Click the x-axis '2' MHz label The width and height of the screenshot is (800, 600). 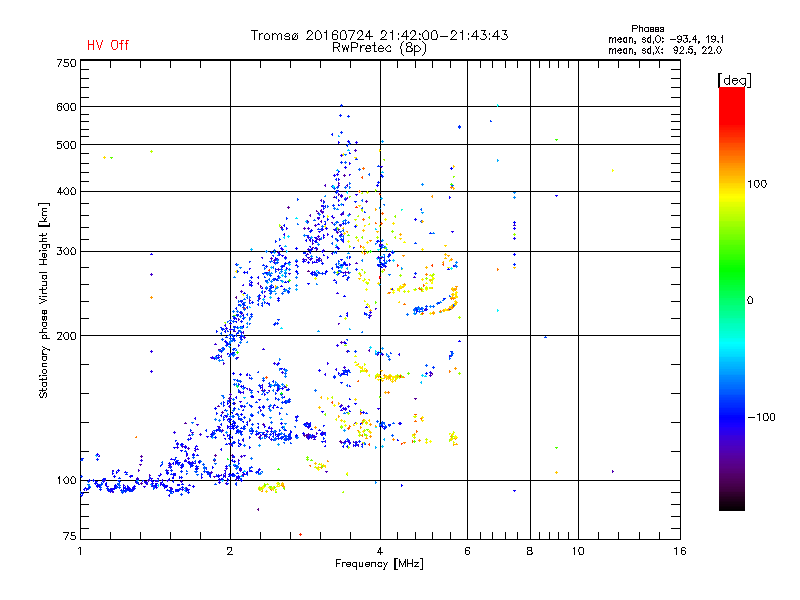click(x=230, y=551)
